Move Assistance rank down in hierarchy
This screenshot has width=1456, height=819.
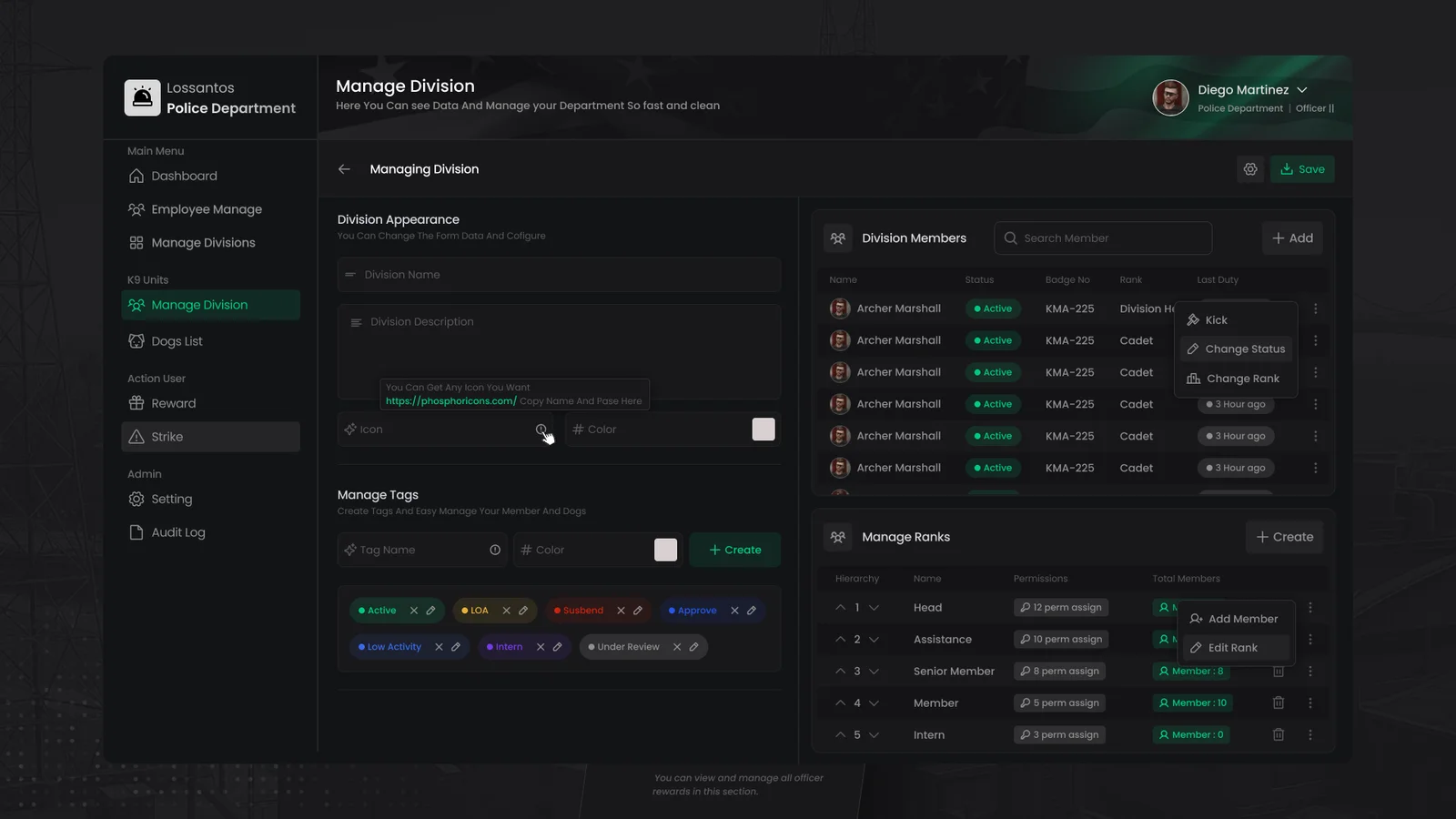874,639
